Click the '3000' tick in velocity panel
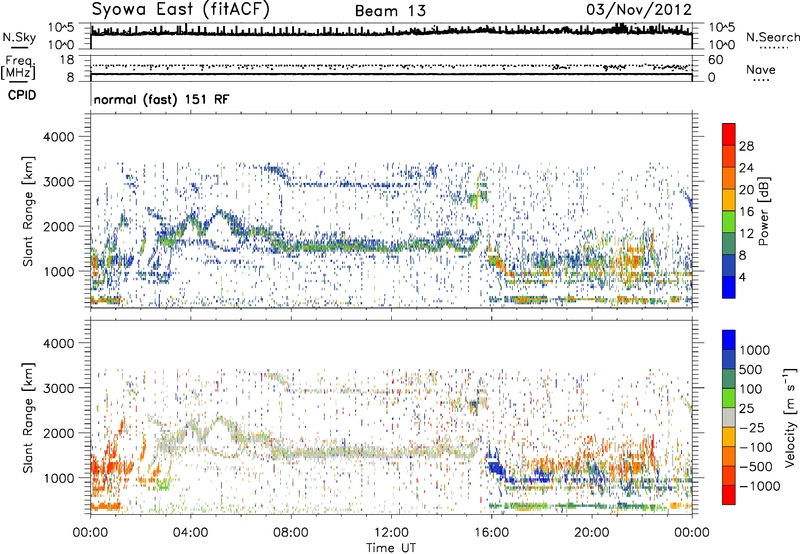This screenshot has height=554, width=800. pos(58,388)
